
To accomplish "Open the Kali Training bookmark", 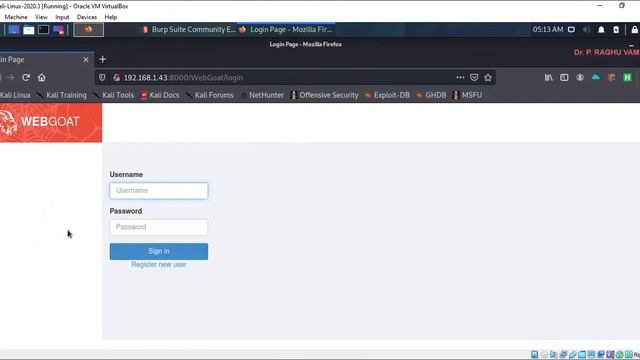I will 62,95.
